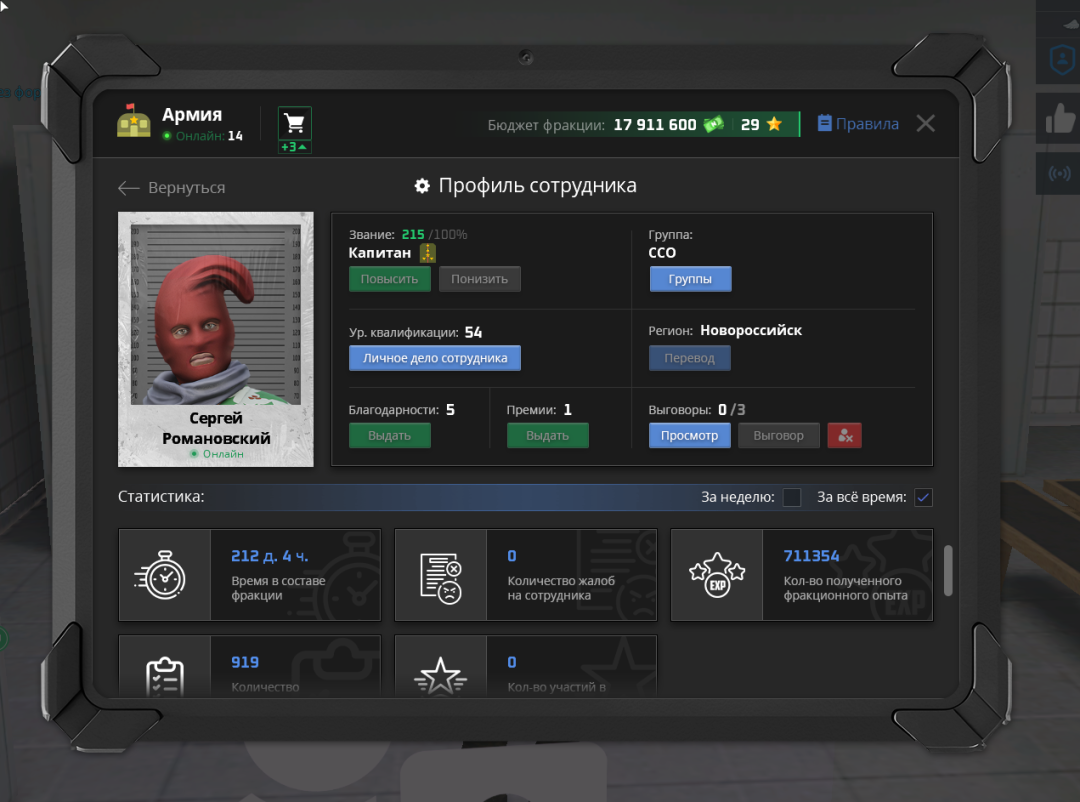This screenshot has width=1080, height=802.
Task: Toggle the 'За всё время' checkbox
Action: [923, 497]
